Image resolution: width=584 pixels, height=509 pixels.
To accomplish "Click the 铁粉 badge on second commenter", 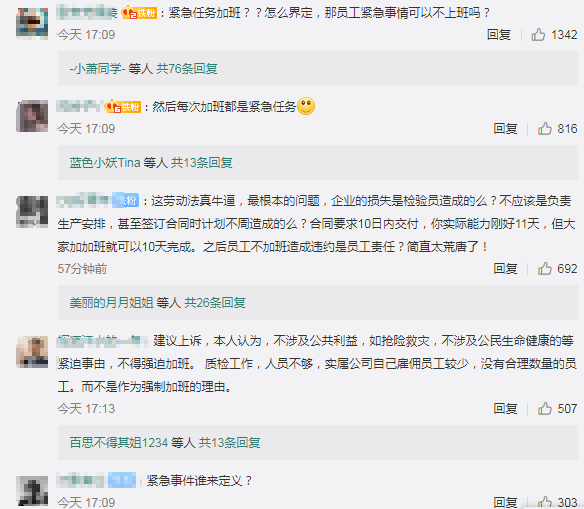I will tap(123, 107).
